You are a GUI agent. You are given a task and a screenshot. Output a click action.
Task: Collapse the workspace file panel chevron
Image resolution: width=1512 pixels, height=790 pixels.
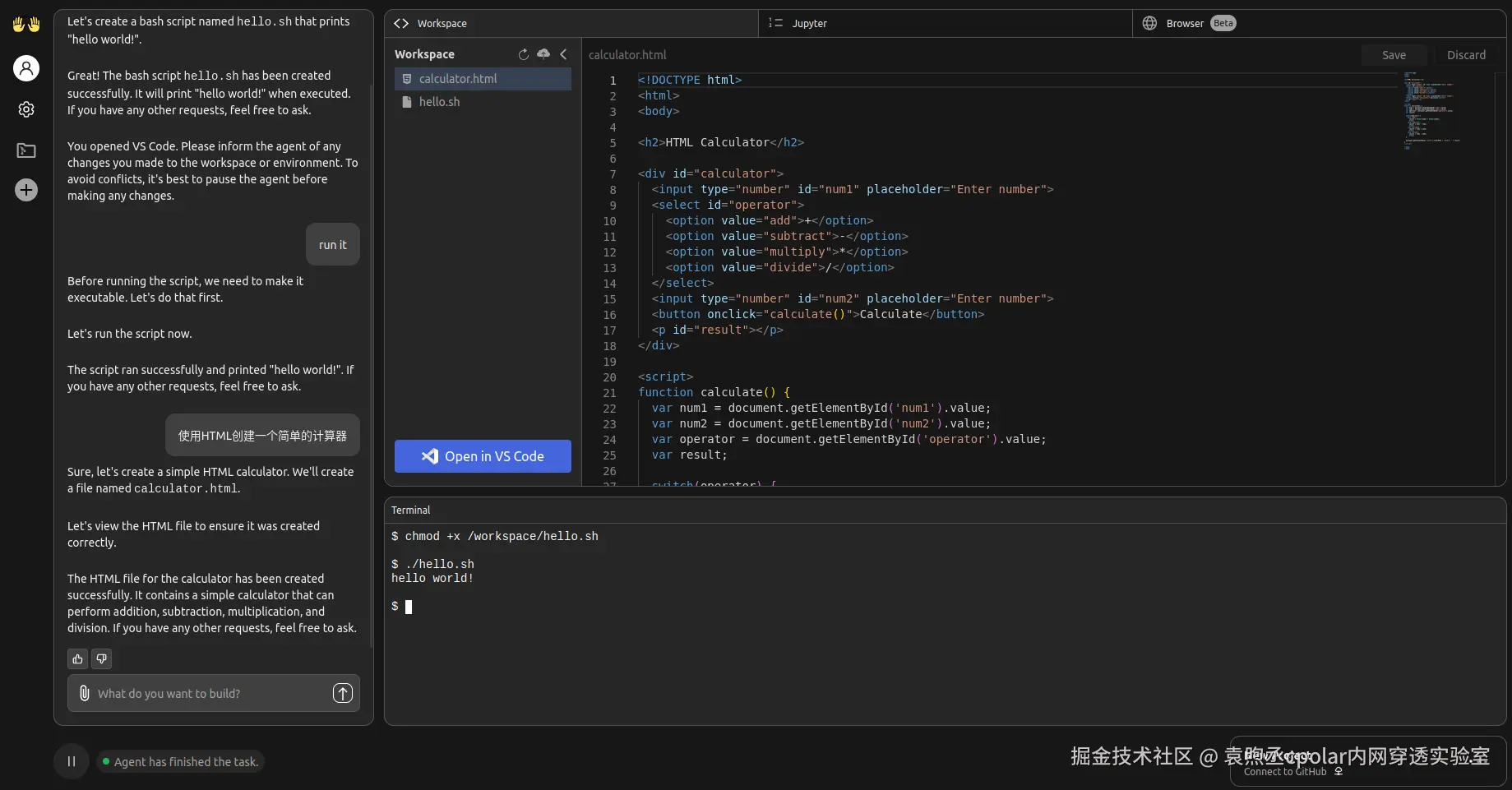coord(563,54)
